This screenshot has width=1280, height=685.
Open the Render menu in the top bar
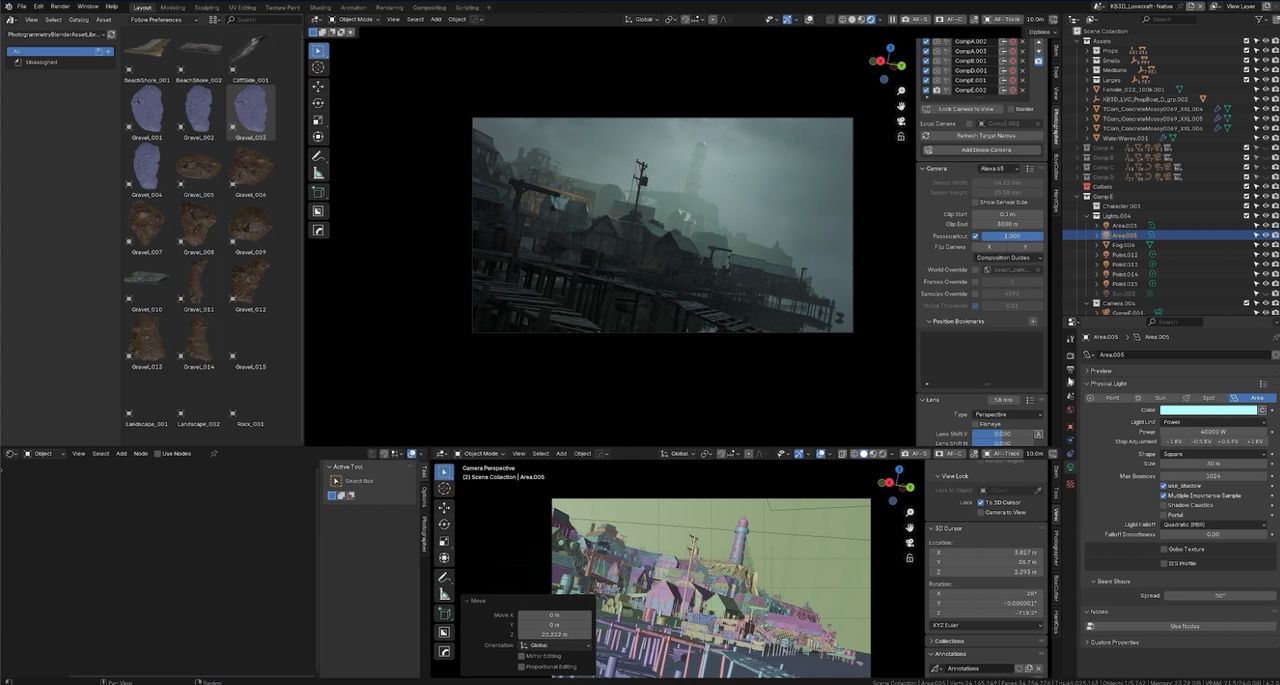tap(60, 6)
